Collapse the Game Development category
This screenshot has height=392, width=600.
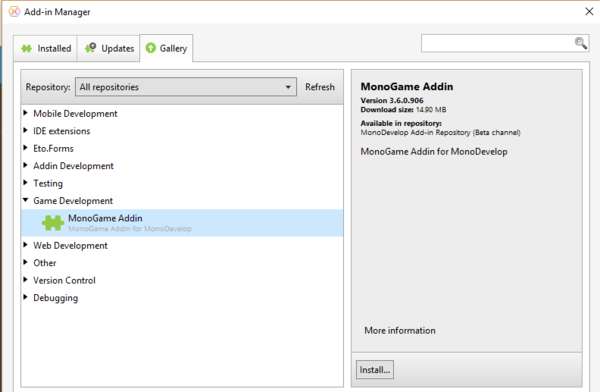click(25, 200)
